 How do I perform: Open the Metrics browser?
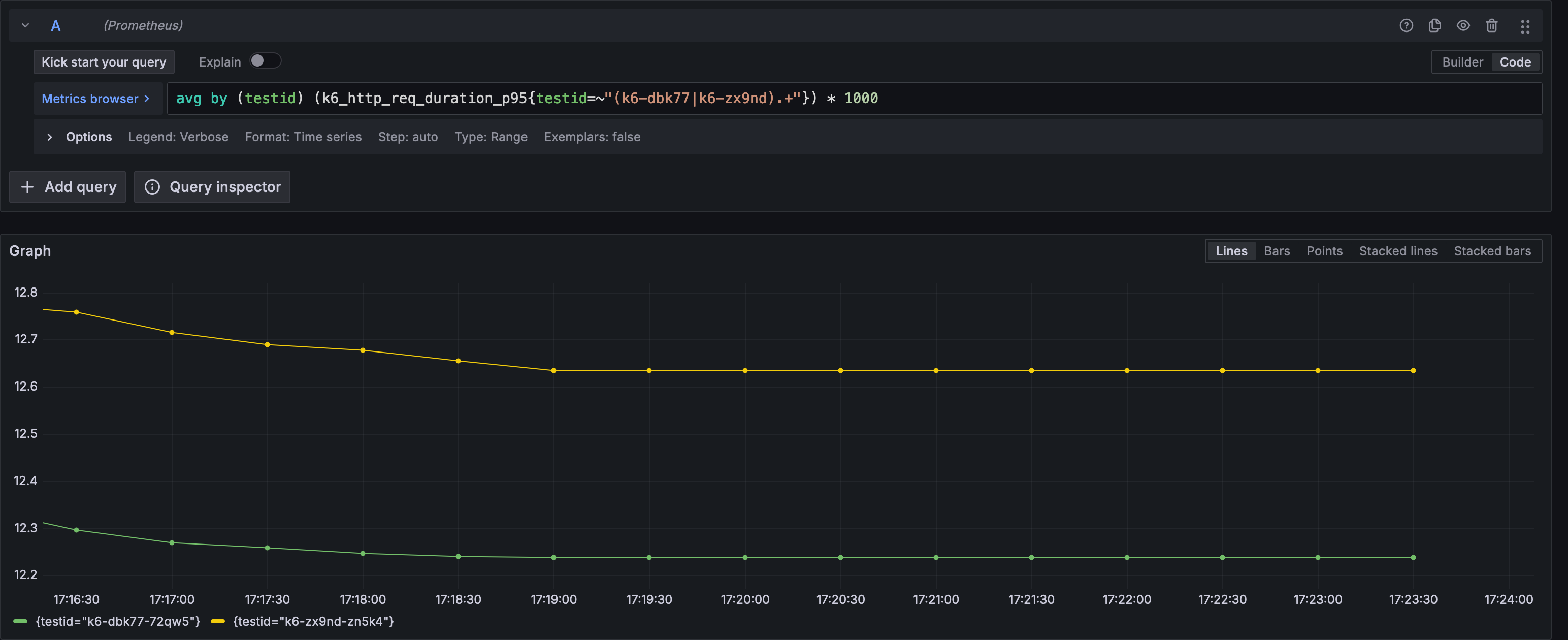tap(95, 99)
